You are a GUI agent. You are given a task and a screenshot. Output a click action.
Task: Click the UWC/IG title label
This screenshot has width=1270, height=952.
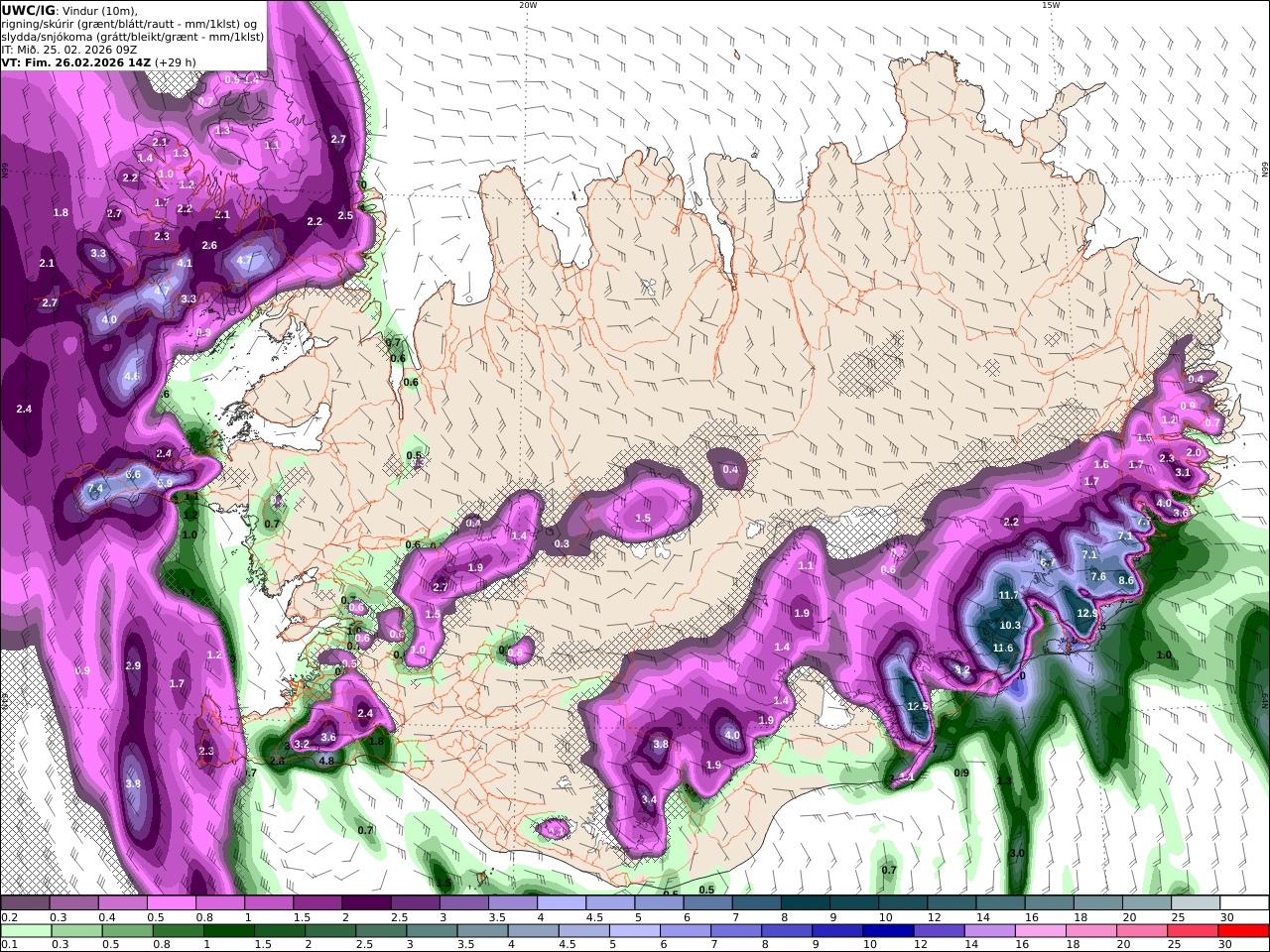pyautogui.click(x=28, y=11)
